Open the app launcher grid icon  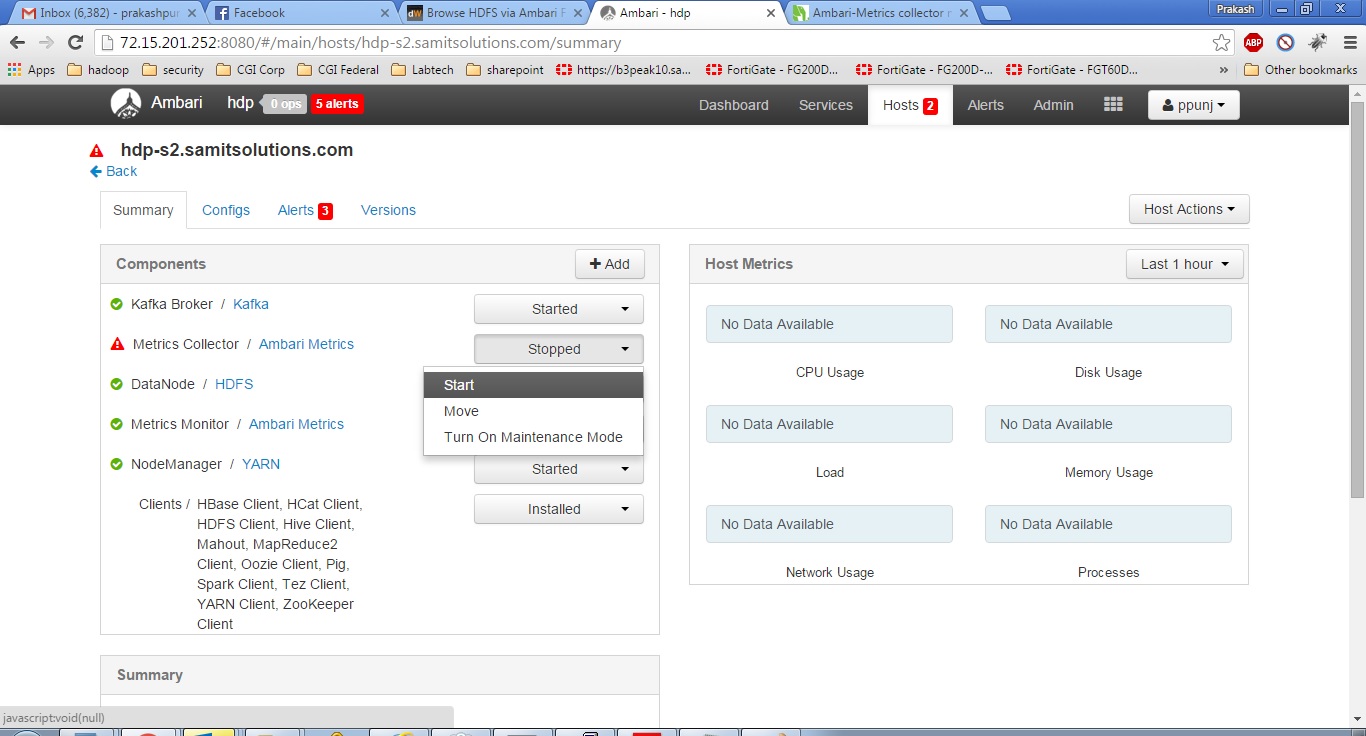click(1113, 104)
